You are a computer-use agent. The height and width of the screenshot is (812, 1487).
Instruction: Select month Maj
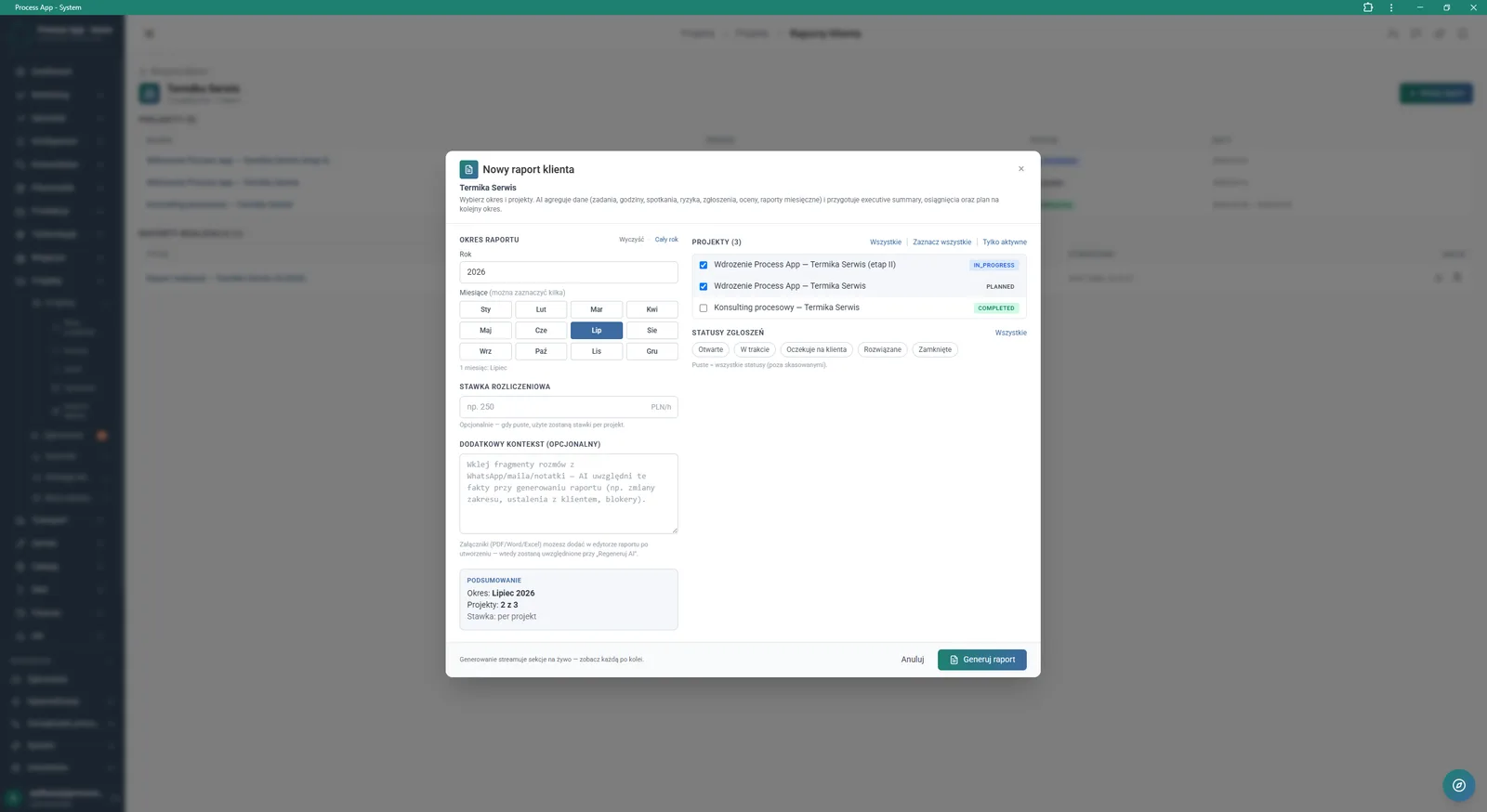click(x=485, y=331)
